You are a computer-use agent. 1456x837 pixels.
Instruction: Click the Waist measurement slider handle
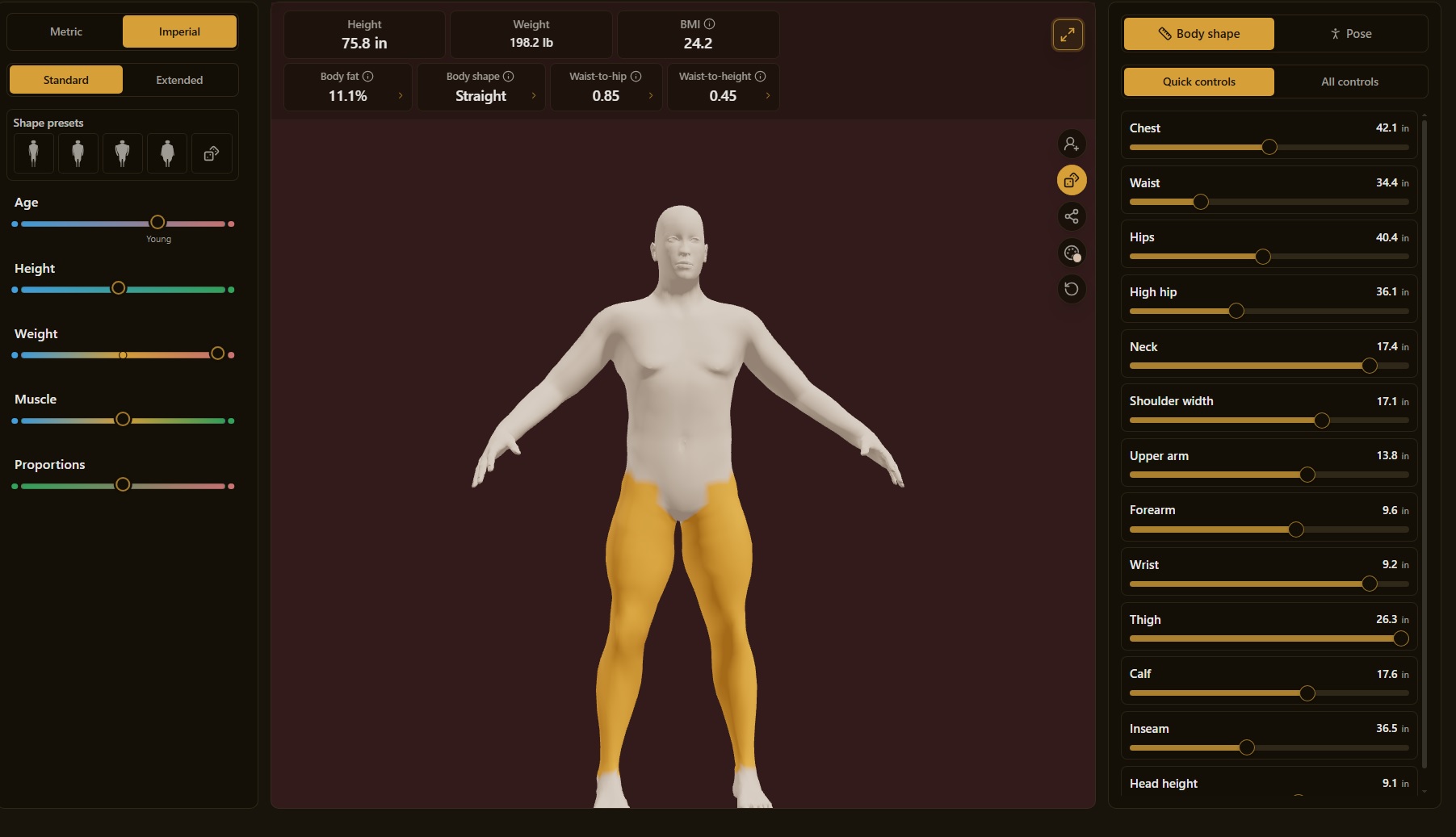(1201, 202)
